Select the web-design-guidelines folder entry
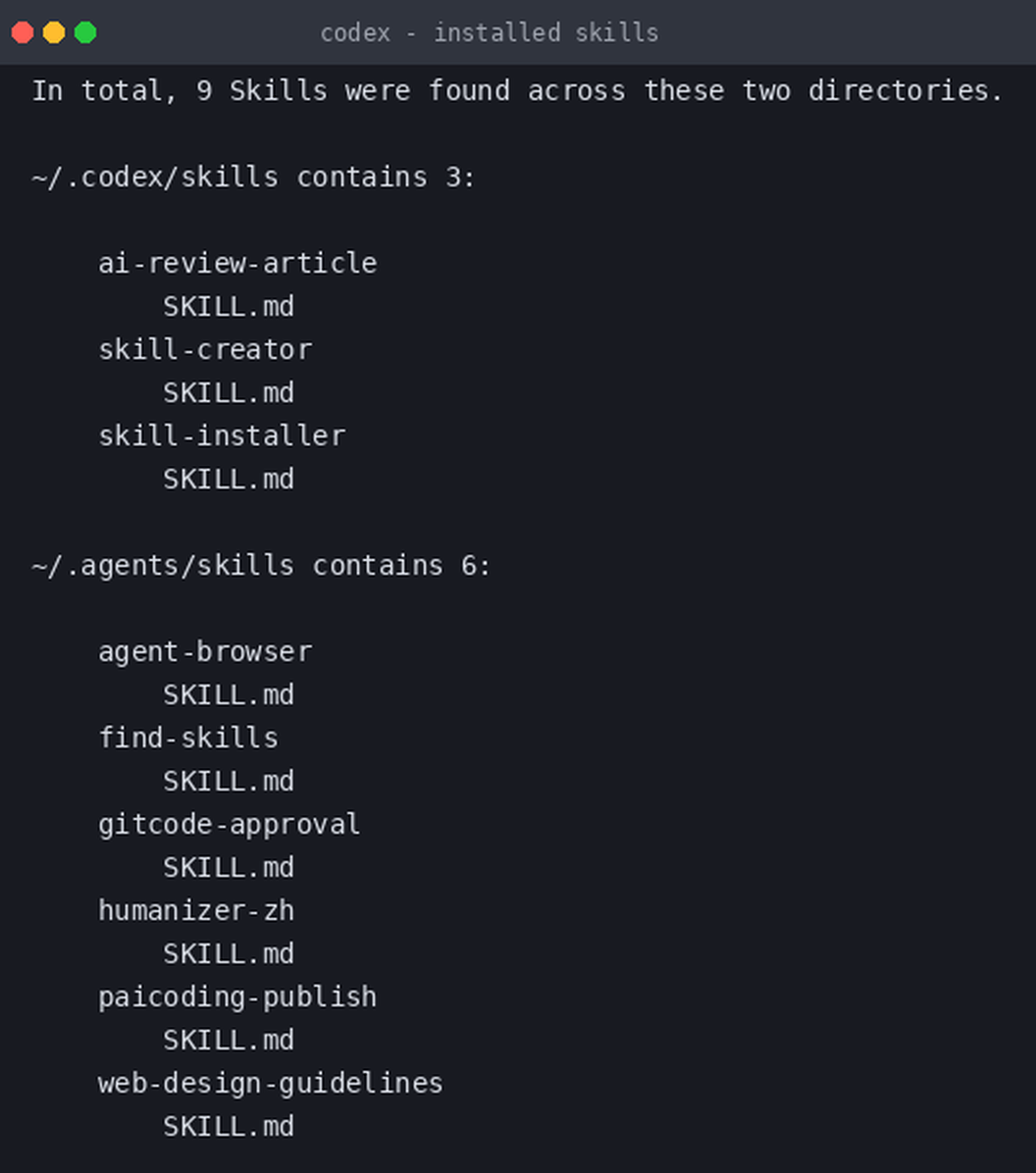The width and height of the screenshot is (1036, 1173). tap(270, 1083)
